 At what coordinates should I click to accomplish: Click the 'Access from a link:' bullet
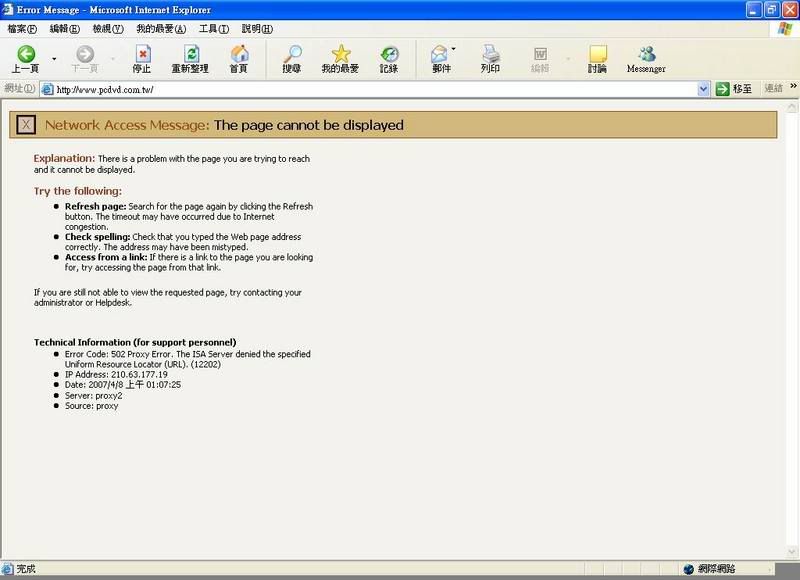tap(106, 257)
